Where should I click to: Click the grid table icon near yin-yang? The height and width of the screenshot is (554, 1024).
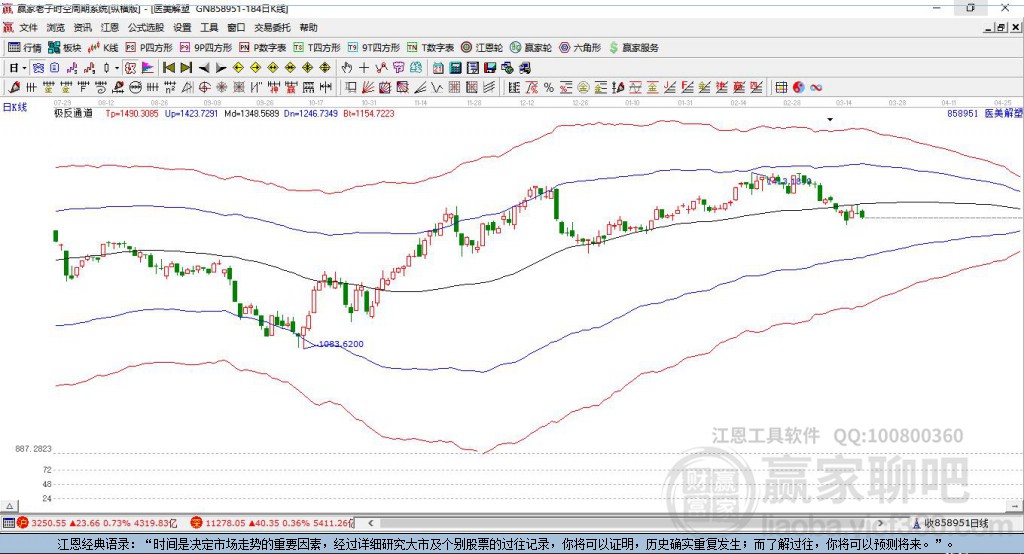click(781, 88)
